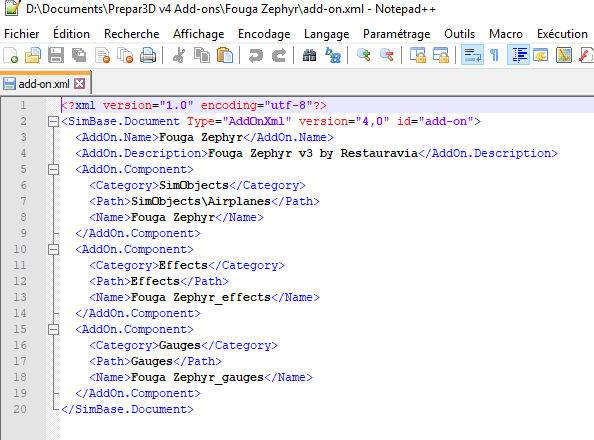Click the Save All toolbar icon
The image size is (594, 440).
(x=79, y=55)
